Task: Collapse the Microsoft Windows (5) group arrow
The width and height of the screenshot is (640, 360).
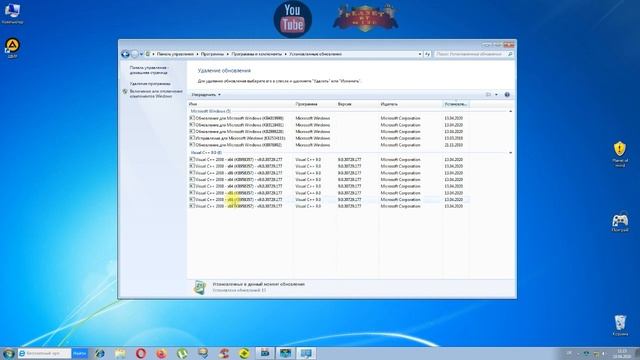Action: coord(510,111)
